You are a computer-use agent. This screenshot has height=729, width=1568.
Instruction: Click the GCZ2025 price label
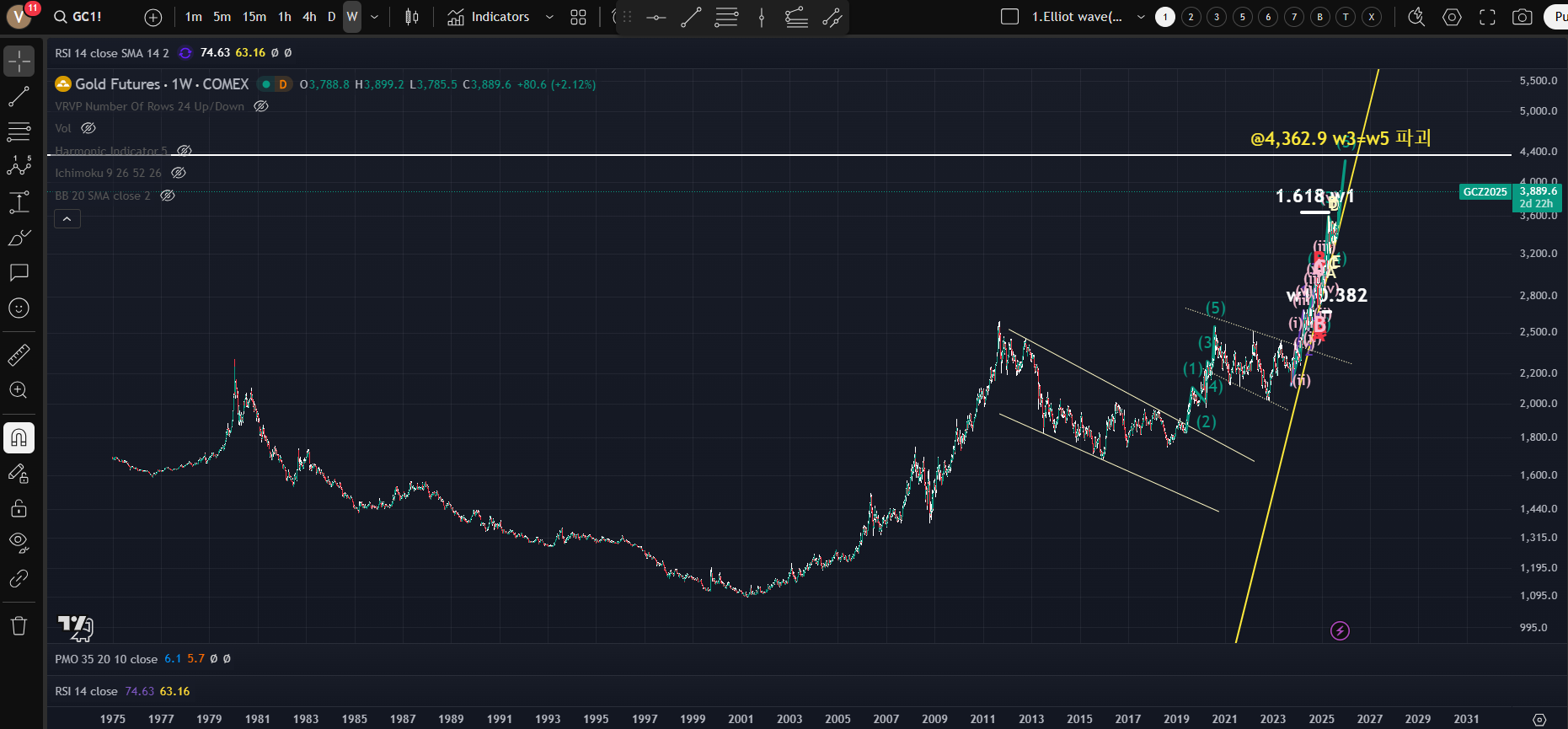point(1485,192)
